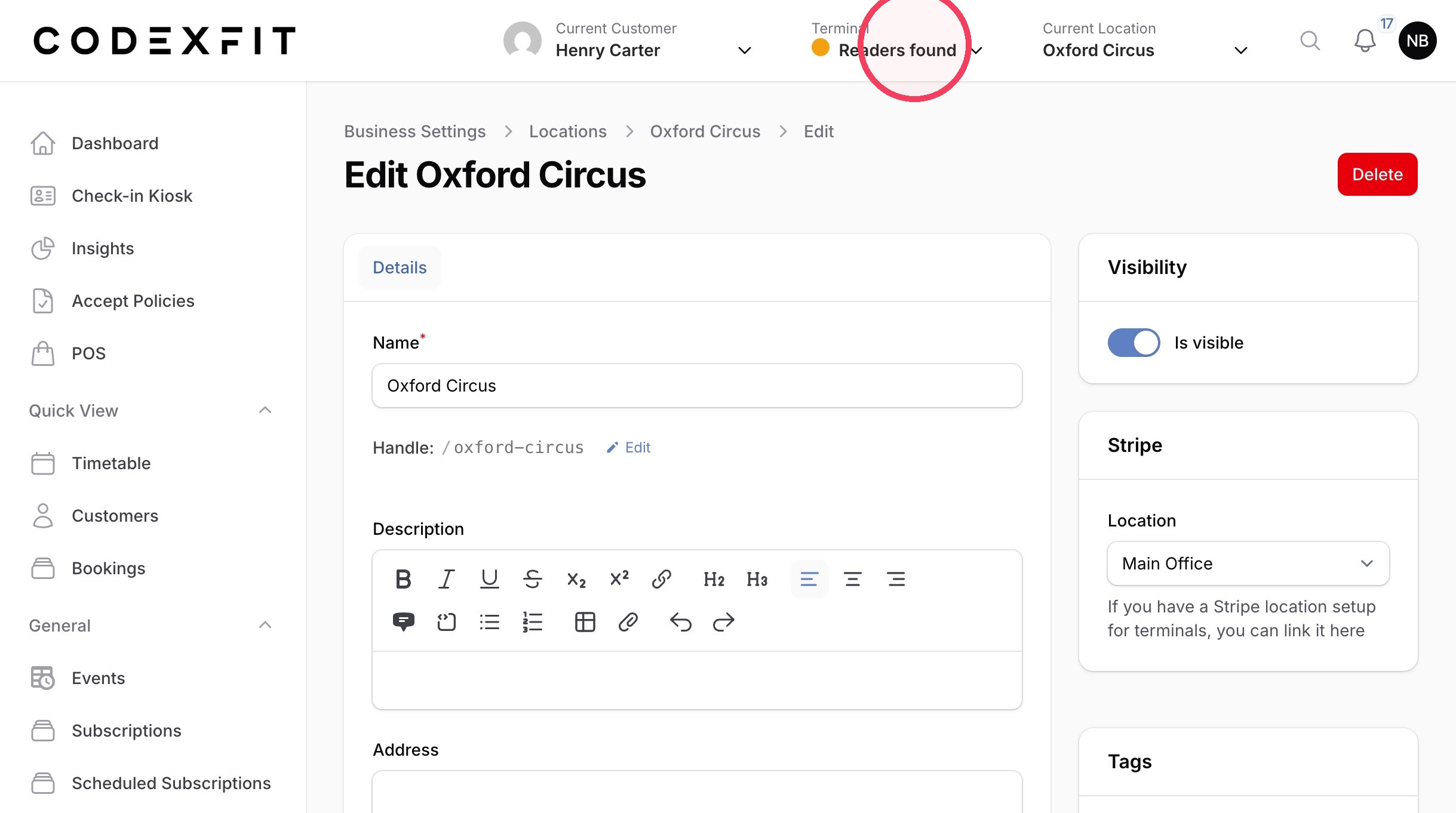Screen dimensions: 1456x813
Task: Switch to the Details tab
Action: [x=400, y=267]
